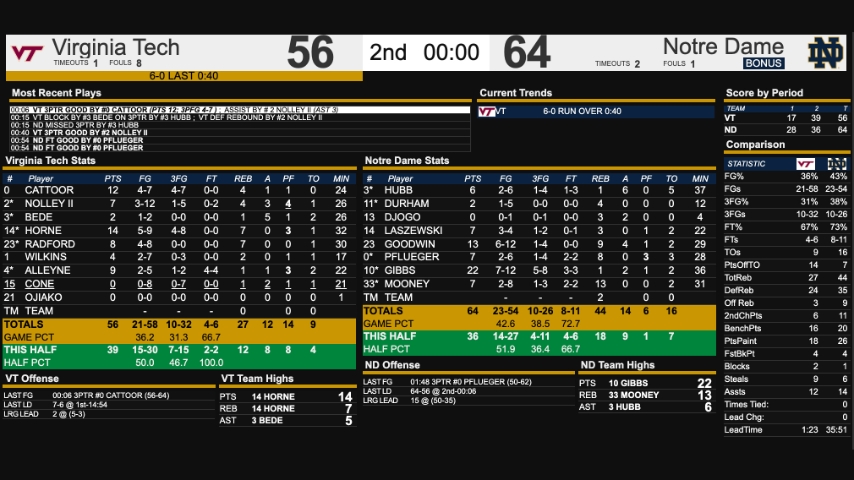
Task: Select GIBBS in the Notre Dame player list
Action: pyautogui.click(x=399, y=270)
